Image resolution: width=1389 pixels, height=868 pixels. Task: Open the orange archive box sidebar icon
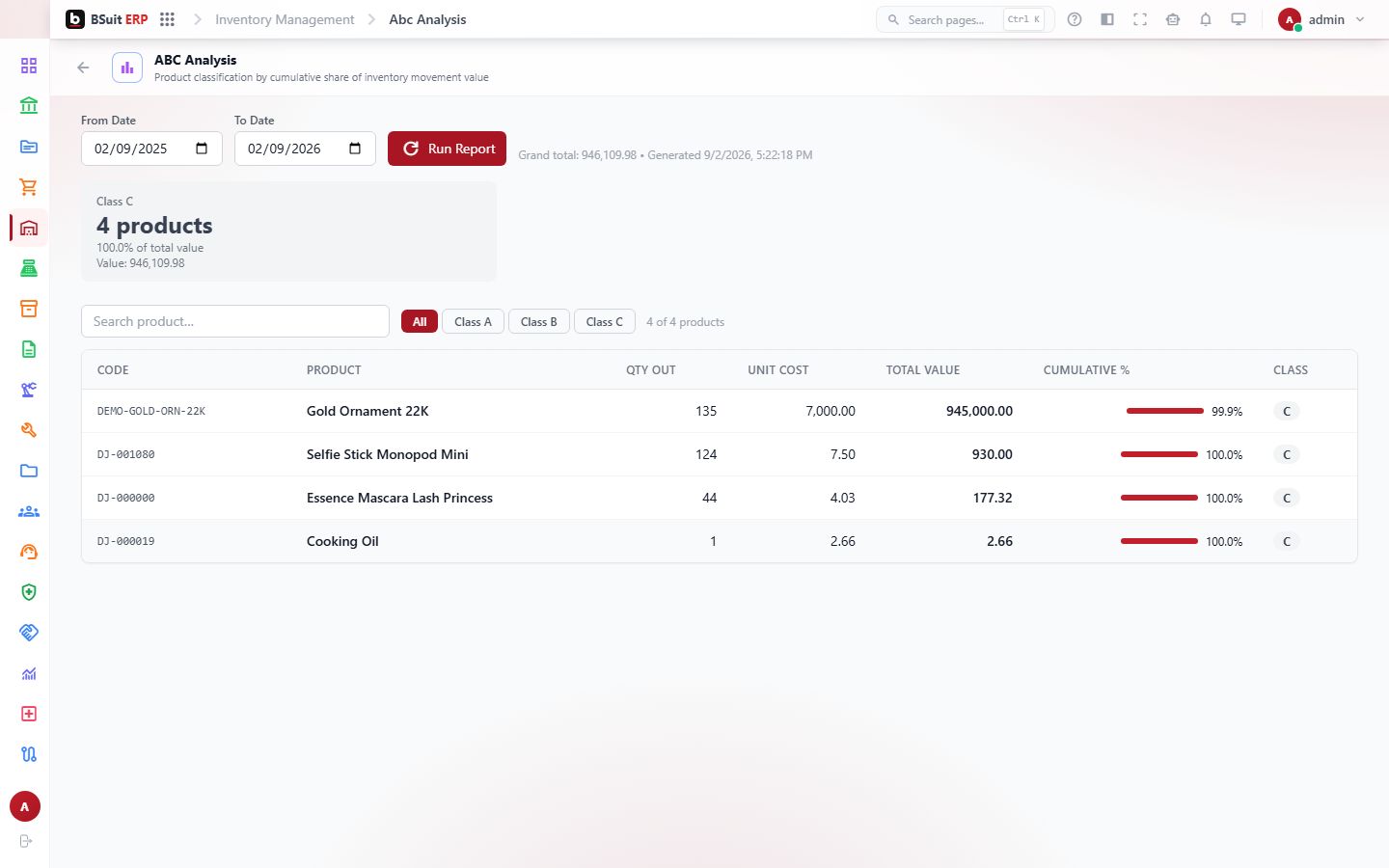click(x=29, y=309)
